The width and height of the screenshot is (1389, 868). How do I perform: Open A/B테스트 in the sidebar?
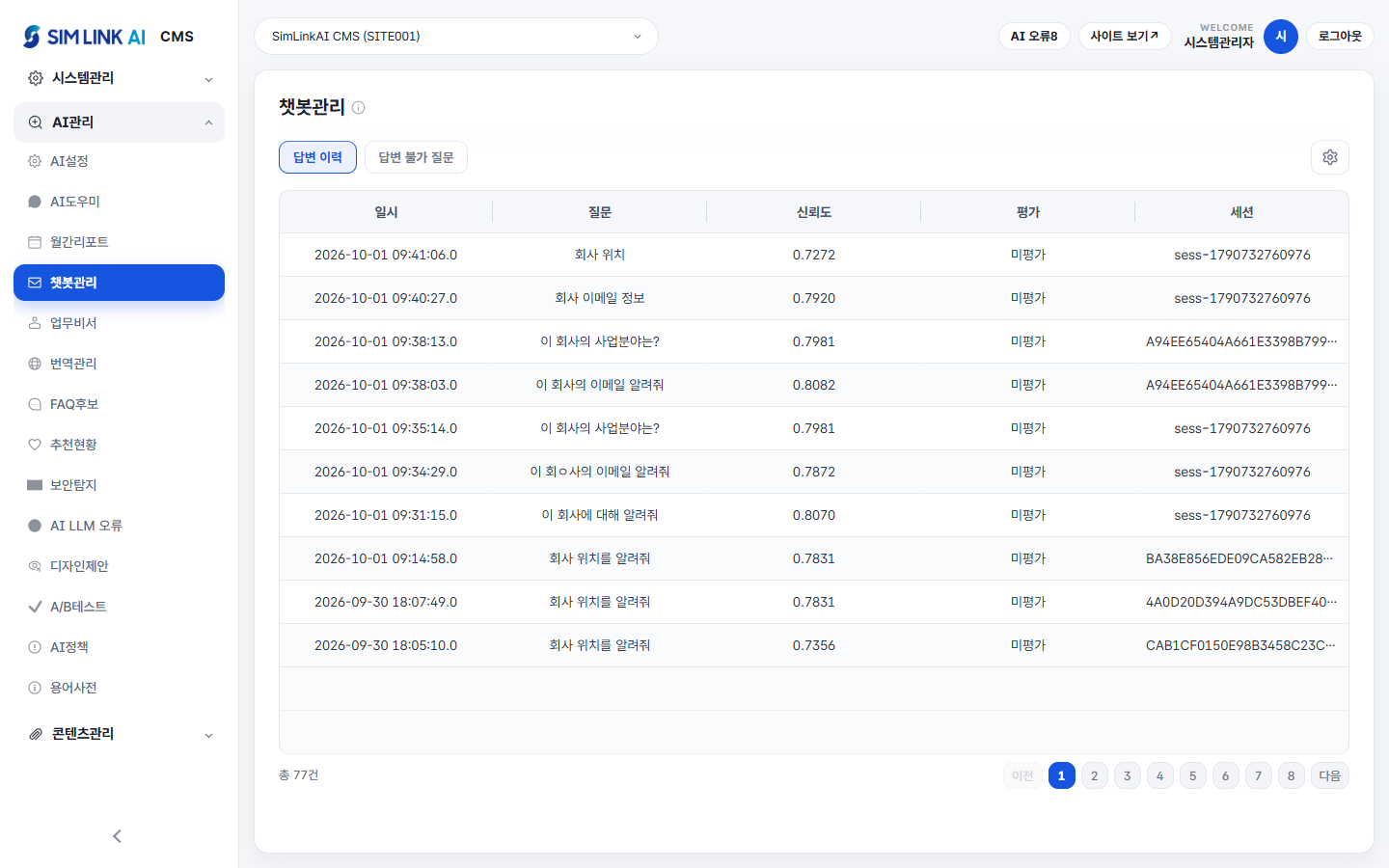(119, 607)
